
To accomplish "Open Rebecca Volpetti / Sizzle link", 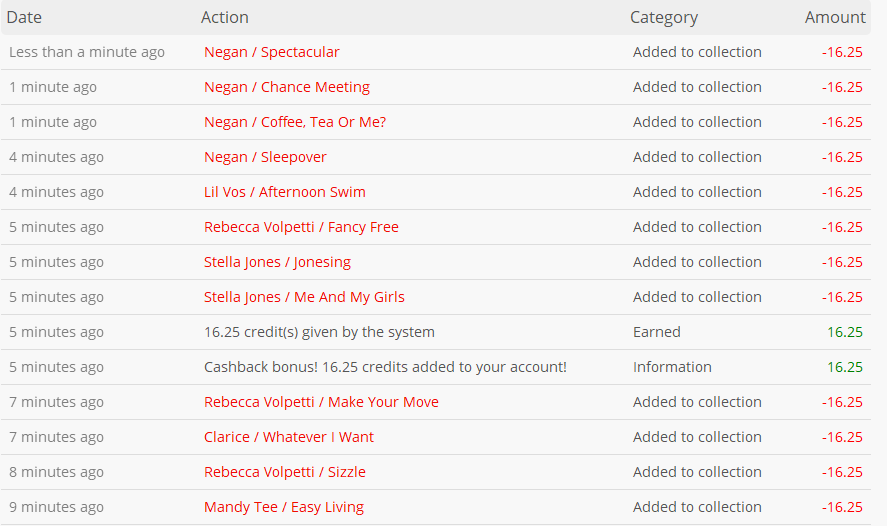I will tap(285, 472).
